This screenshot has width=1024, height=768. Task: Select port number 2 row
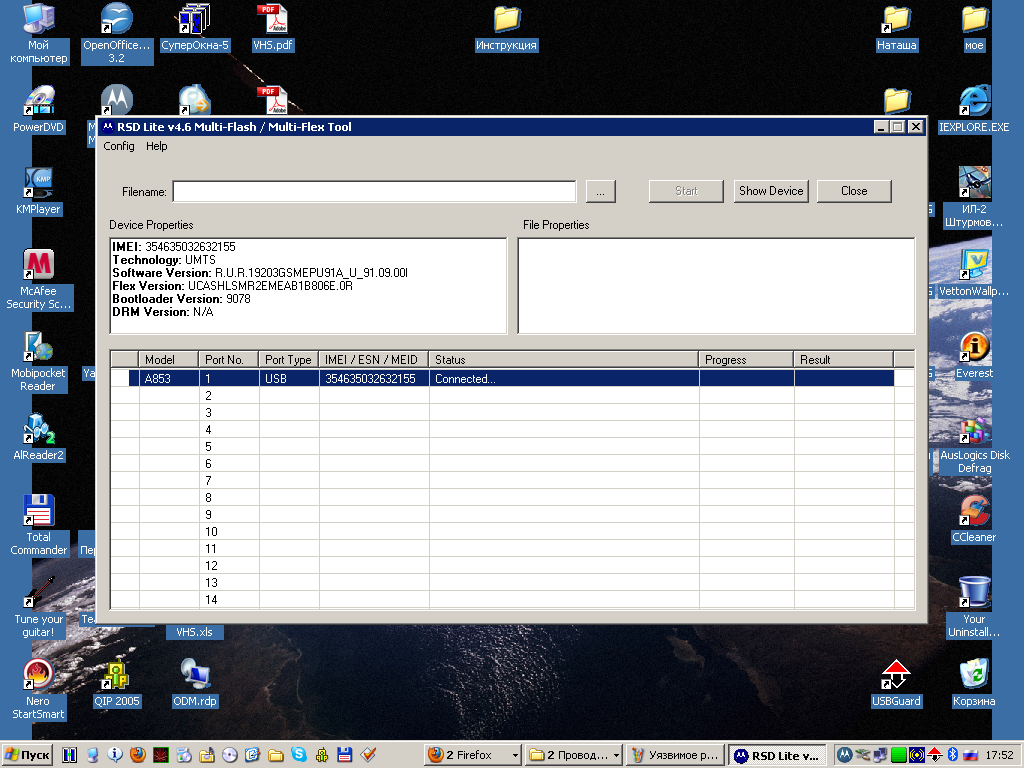tap(511, 396)
